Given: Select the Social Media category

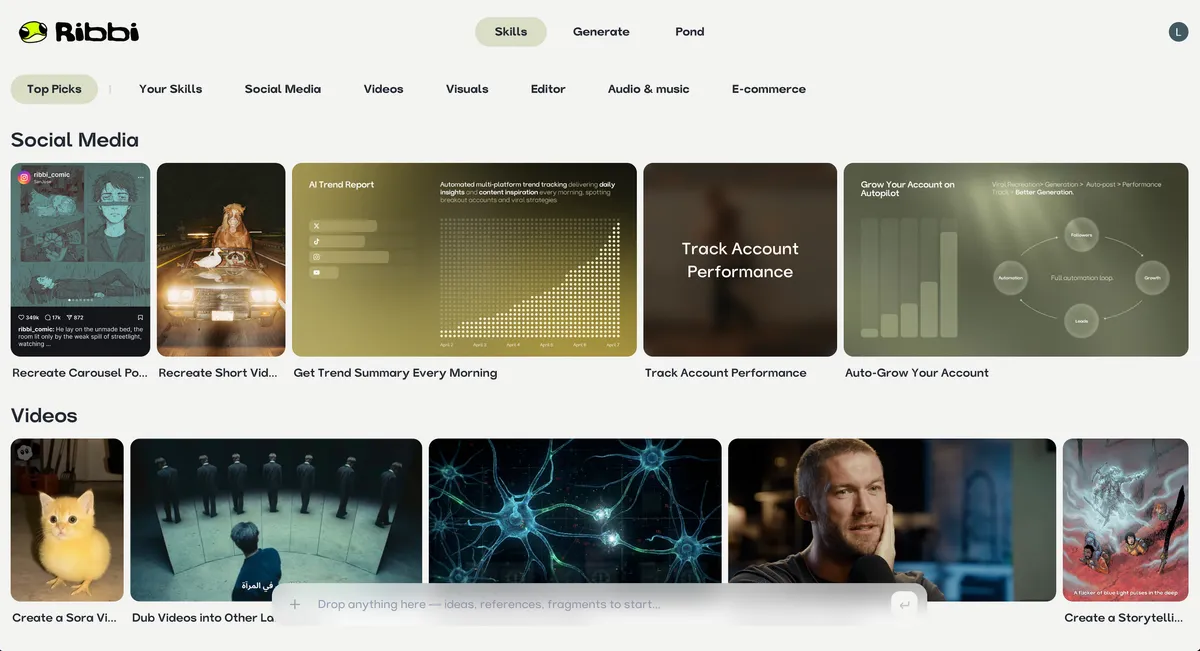Looking at the screenshot, I should tap(283, 89).
